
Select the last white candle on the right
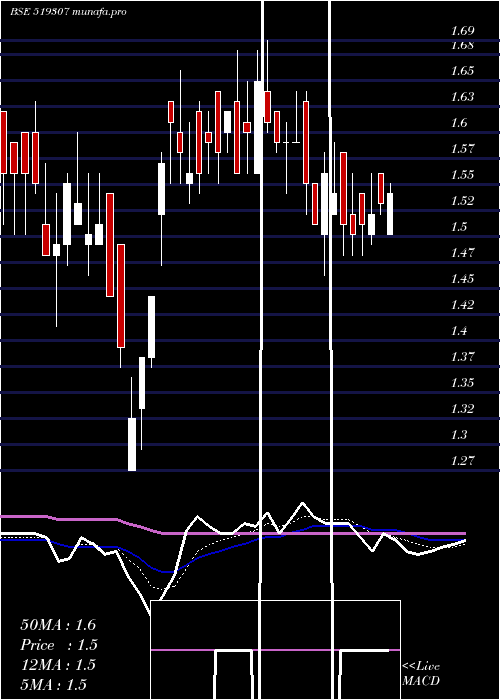(390, 214)
